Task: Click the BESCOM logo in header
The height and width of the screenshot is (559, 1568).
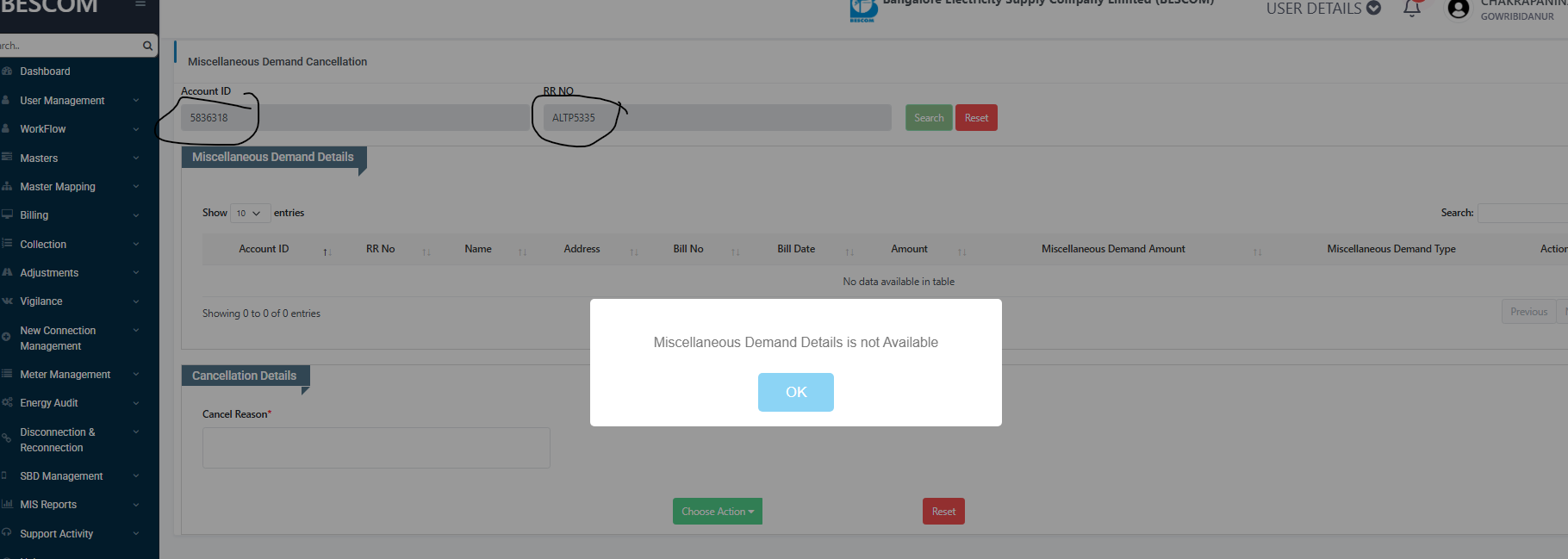Action: [x=862, y=10]
